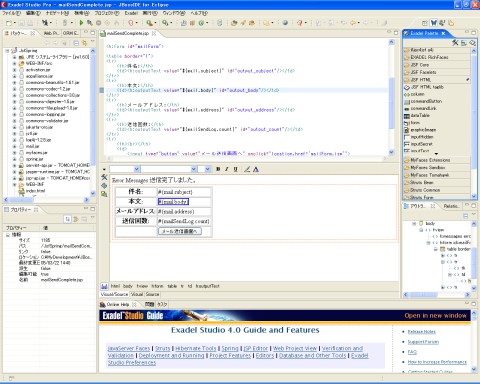The image size is (480, 384).
Task: Click the globe web browser toolbar icon
Action: click(x=285, y=23)
